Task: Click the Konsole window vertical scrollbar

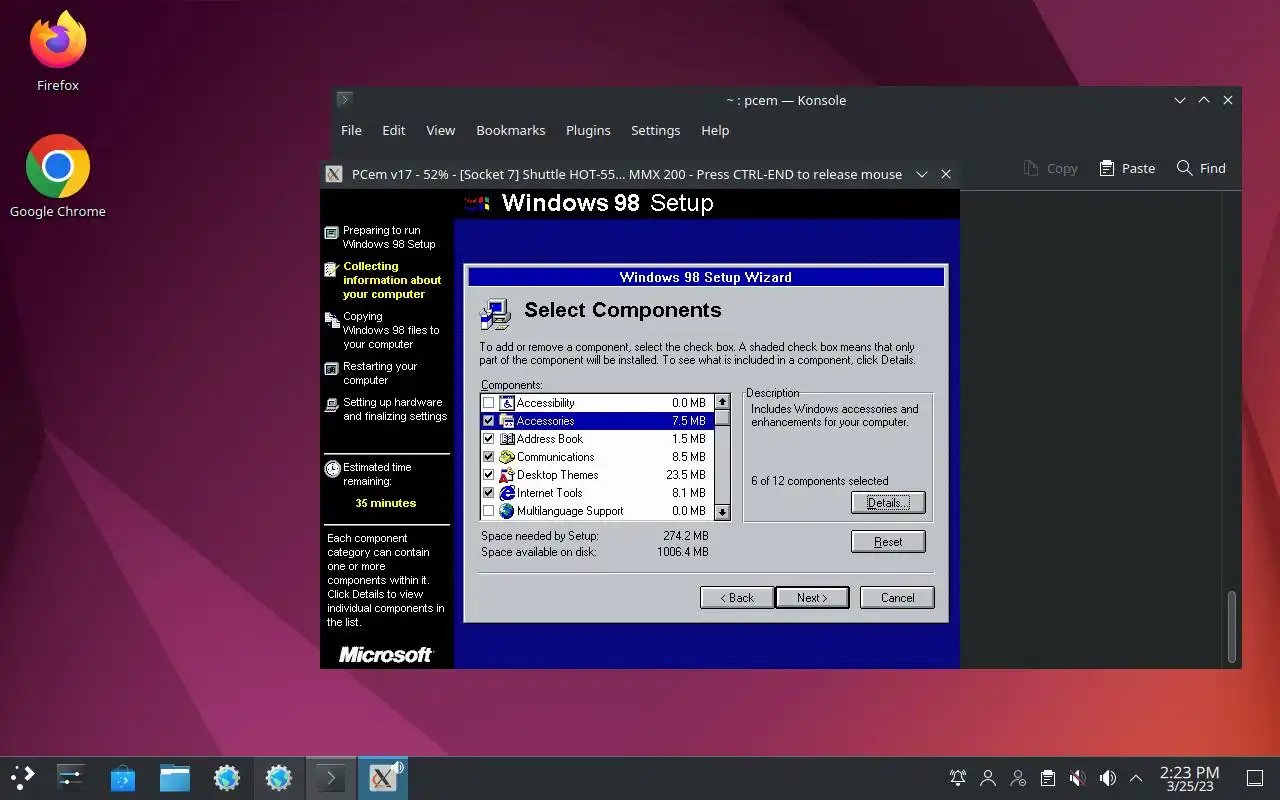Action: point(1232,627)
